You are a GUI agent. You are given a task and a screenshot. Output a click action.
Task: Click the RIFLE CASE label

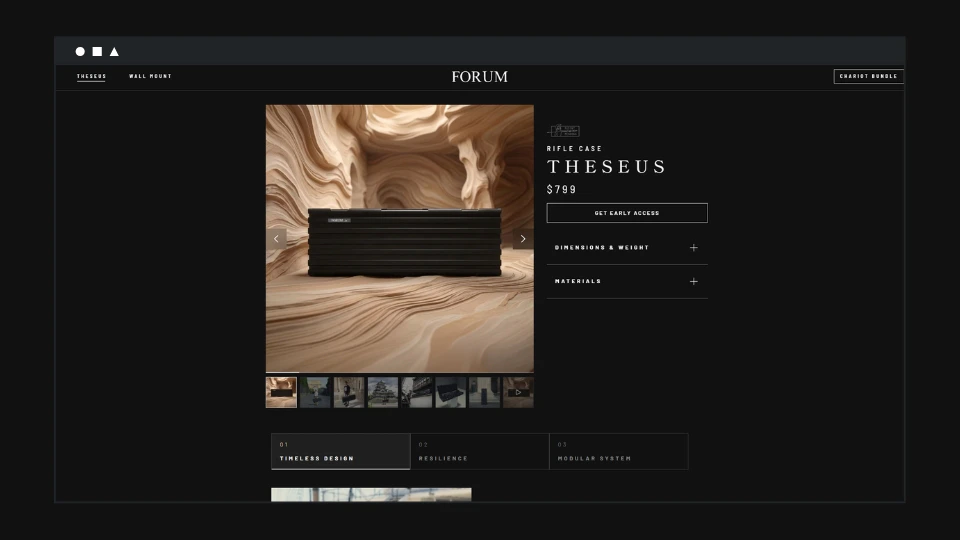[574, 149]
